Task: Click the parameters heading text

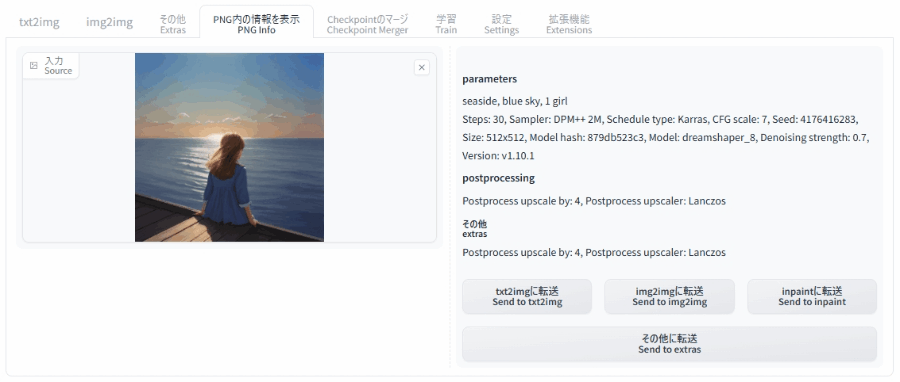Action: pyautogui.click(x=490, y=79)
